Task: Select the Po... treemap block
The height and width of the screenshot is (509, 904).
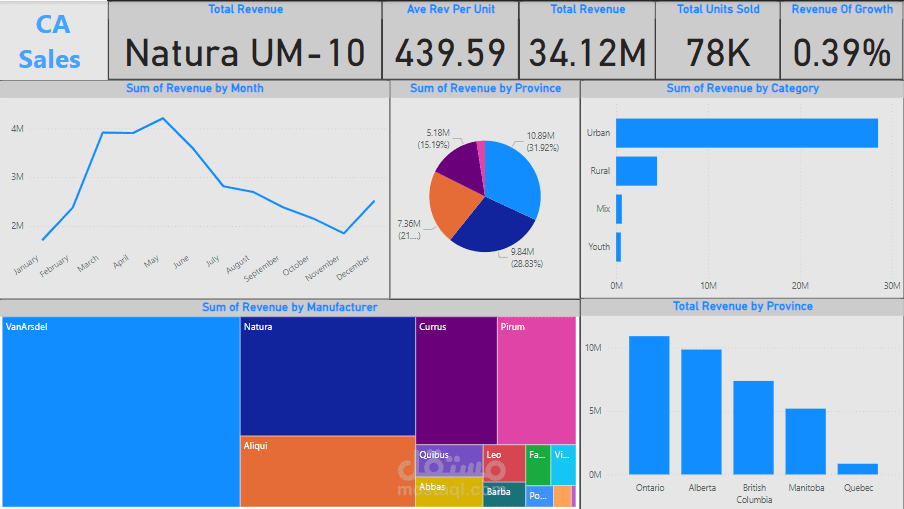Action: coord(539,496)
